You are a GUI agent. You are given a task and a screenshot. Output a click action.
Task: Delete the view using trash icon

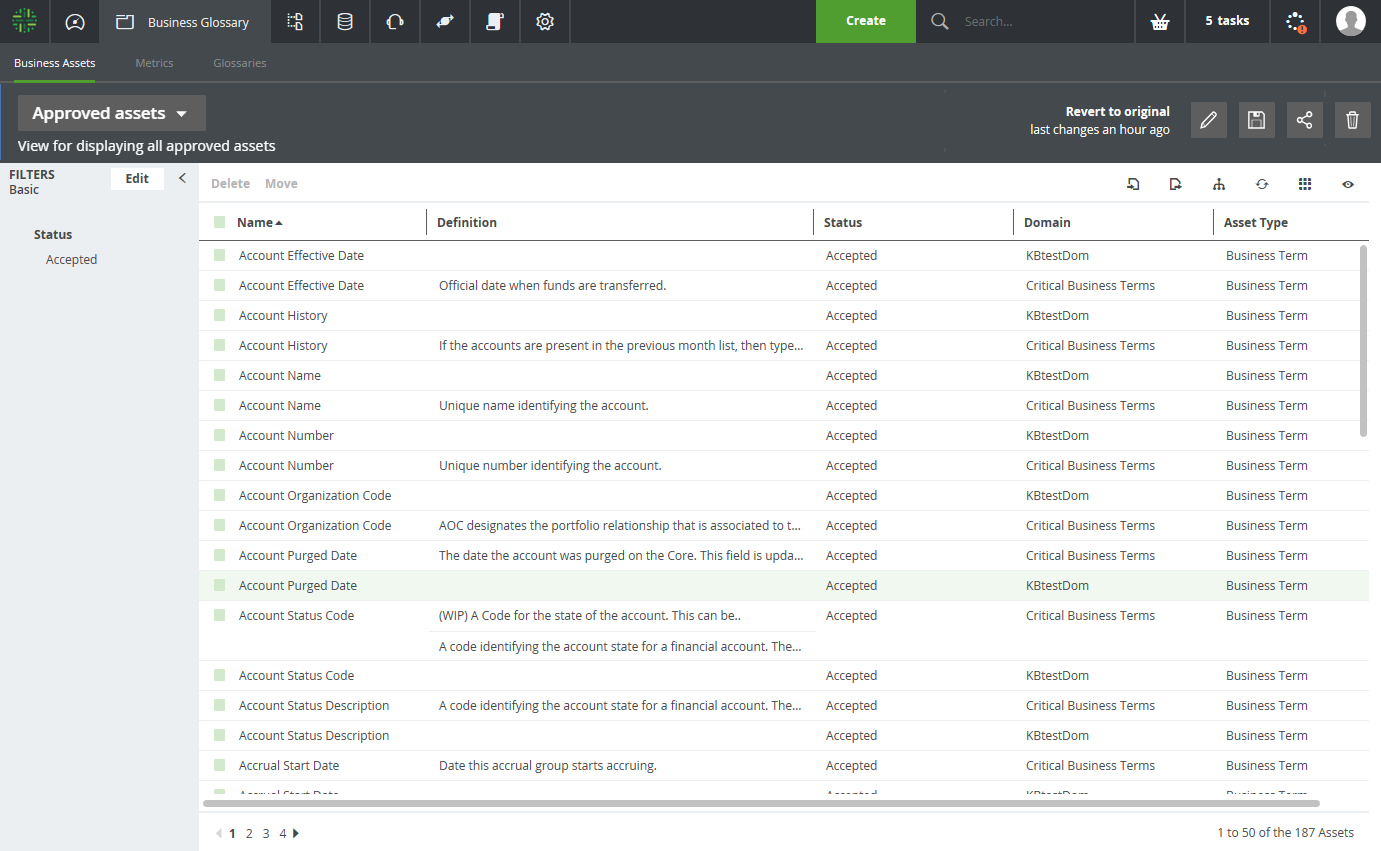[x=1353, y=120]
